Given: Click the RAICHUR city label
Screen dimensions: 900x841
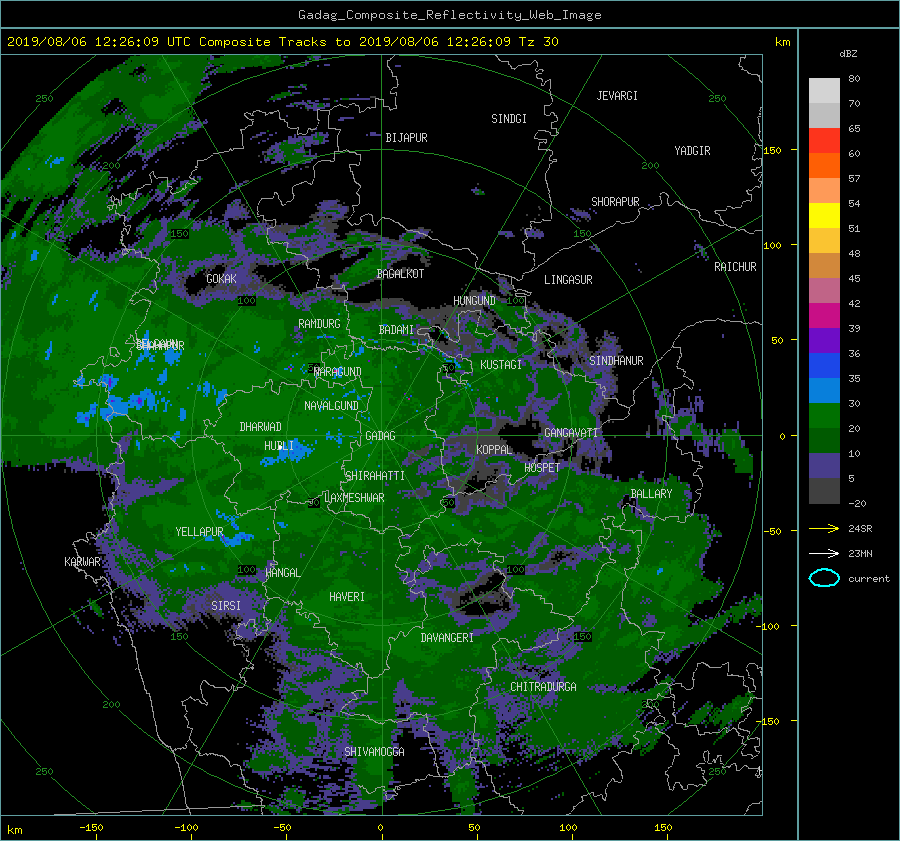Looking at the screenshot, I should (x=735, y=267).
